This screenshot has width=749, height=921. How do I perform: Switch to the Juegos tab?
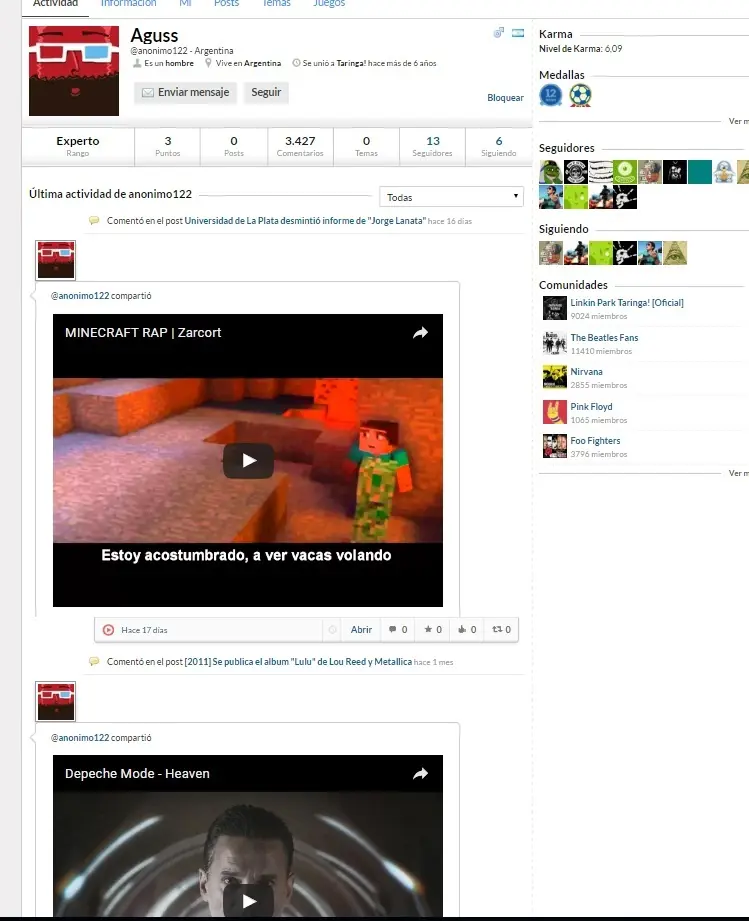(329, 4)
